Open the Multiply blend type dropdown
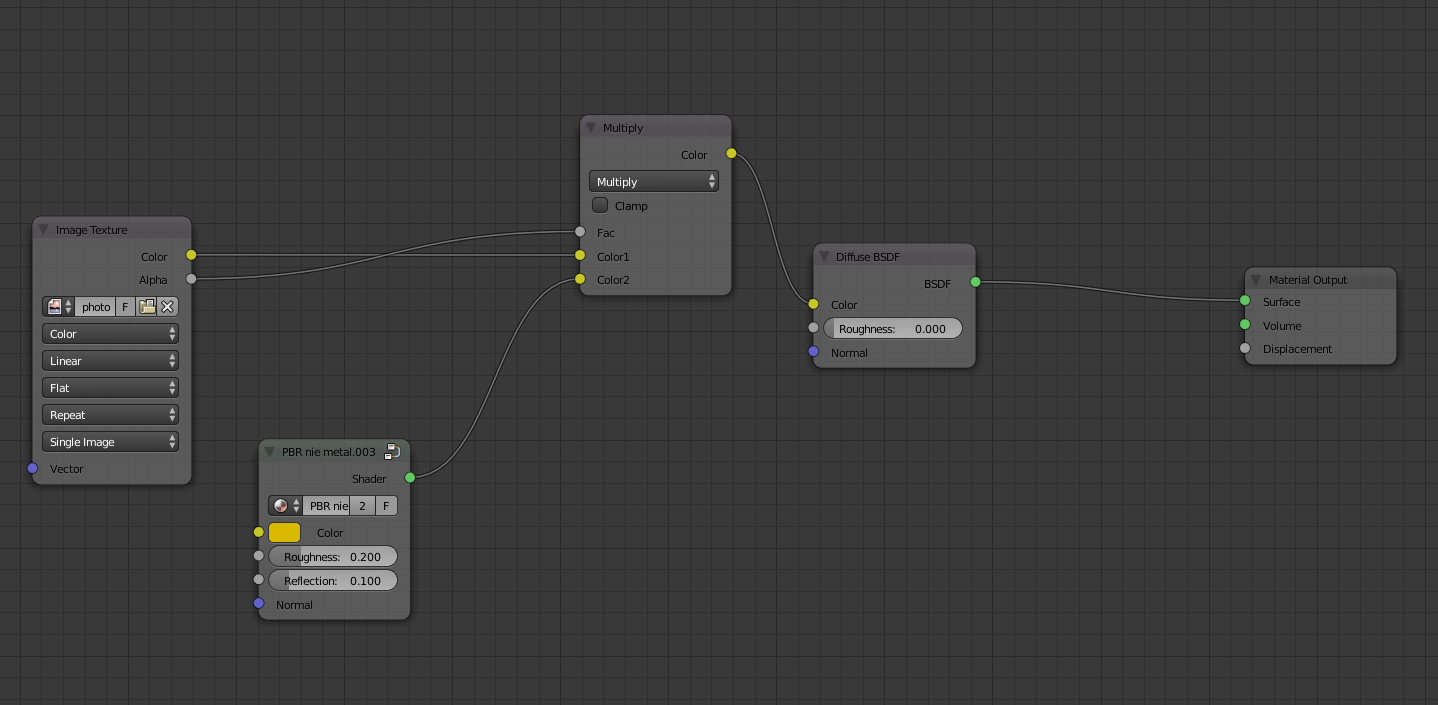Screen dimensions: 1438x705 [653, 182]
